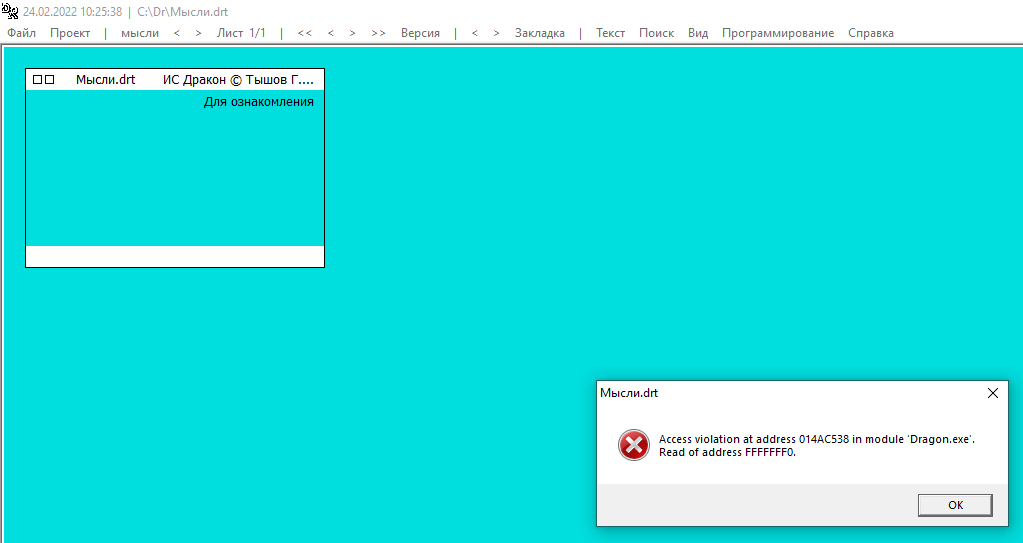Go to previous sheet arrow after мысли

pos(177,33)
